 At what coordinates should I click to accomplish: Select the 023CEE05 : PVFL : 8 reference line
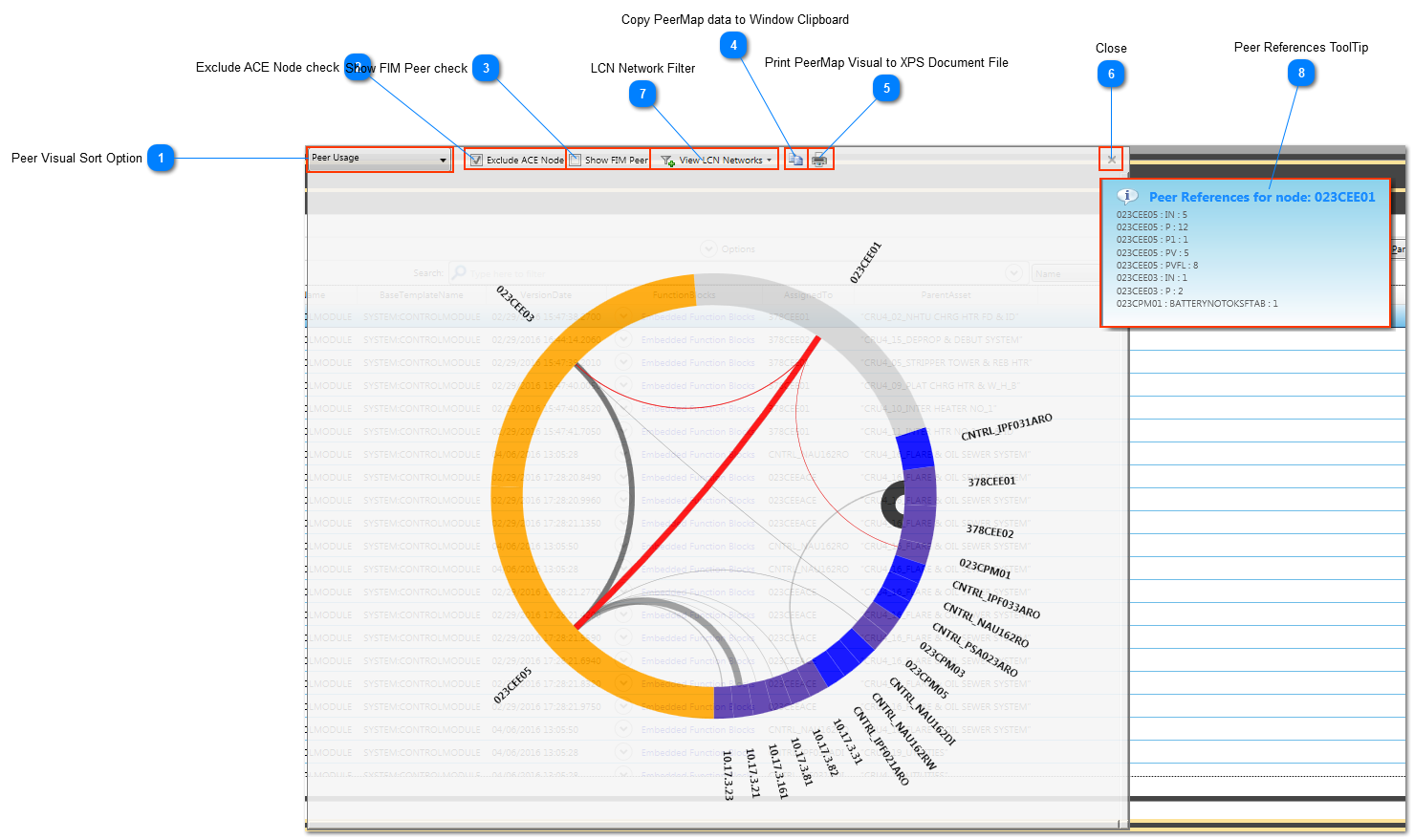click(1157, 266)
